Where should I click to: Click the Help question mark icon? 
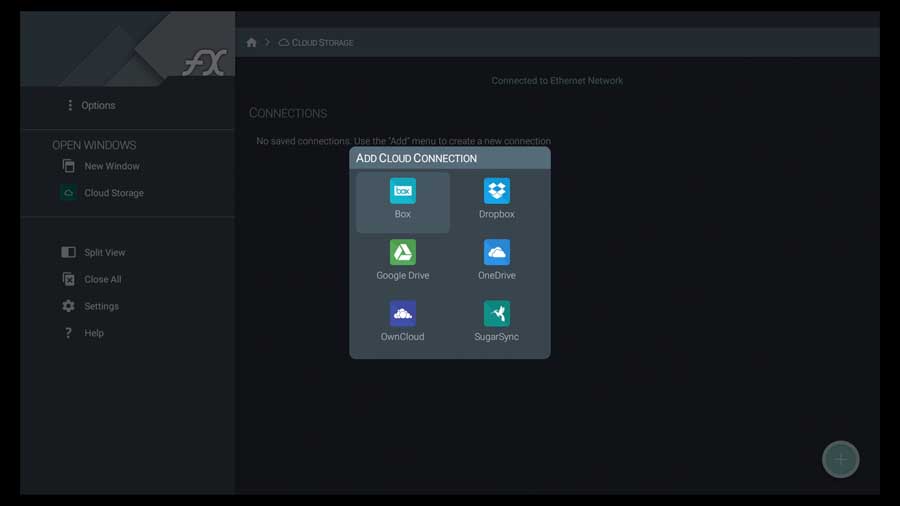pos(68,333)
